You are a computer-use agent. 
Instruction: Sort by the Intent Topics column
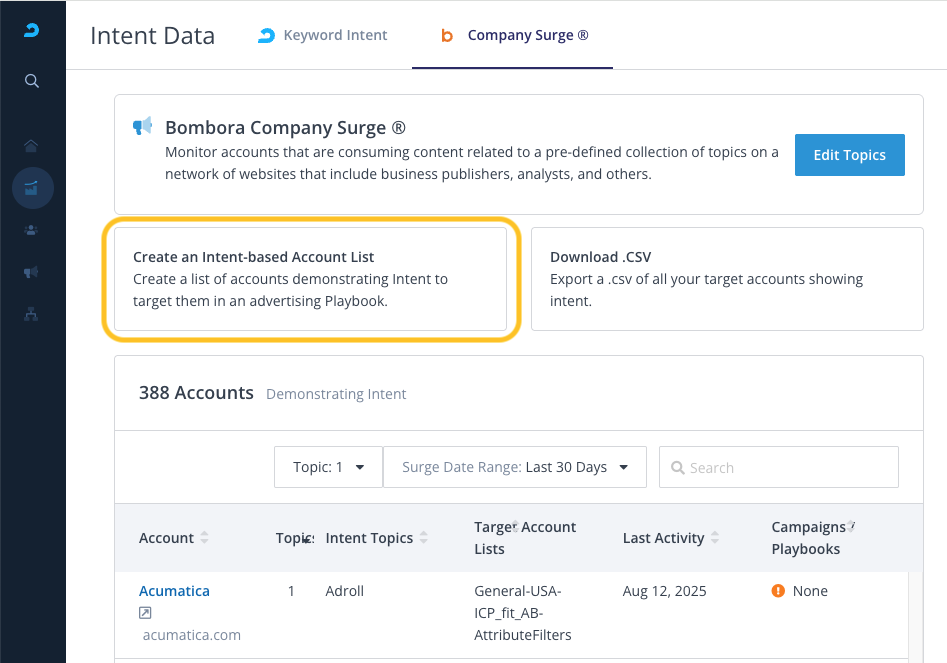click(423, 538)
